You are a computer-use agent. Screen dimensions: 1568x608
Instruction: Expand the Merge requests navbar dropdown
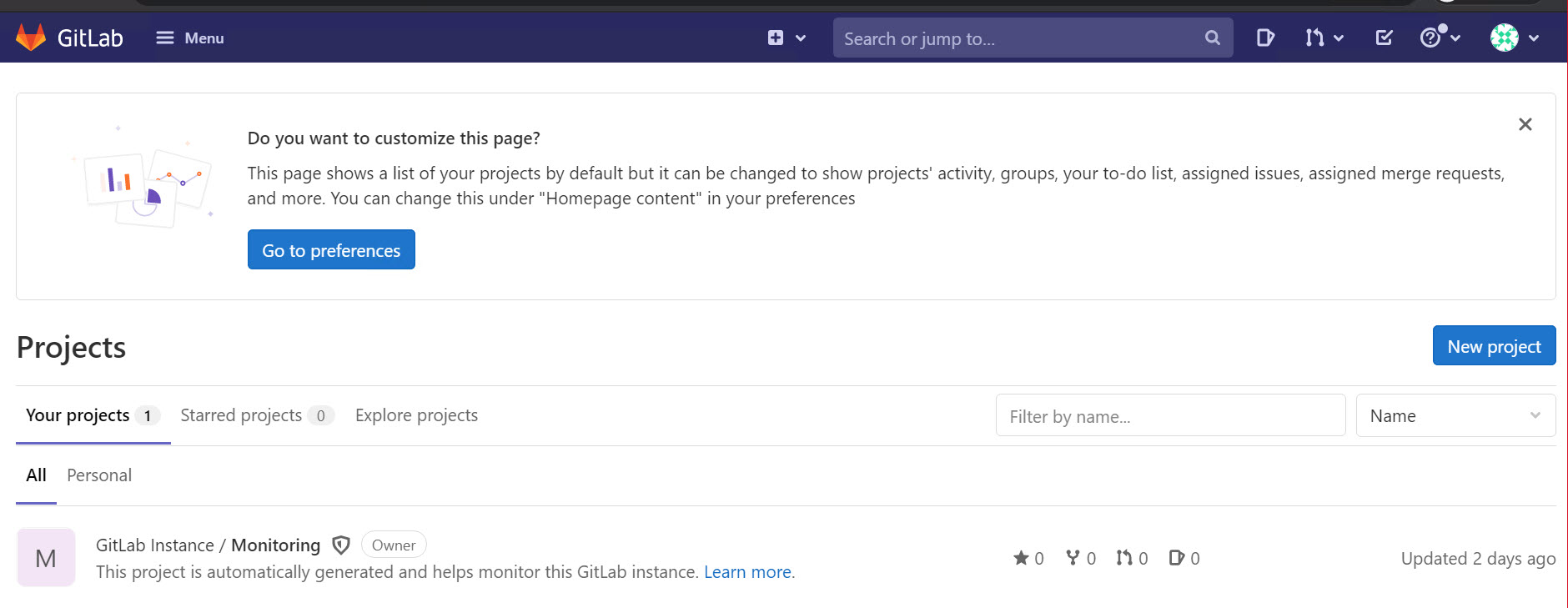pyautogui.click(x=1324, y=38)
